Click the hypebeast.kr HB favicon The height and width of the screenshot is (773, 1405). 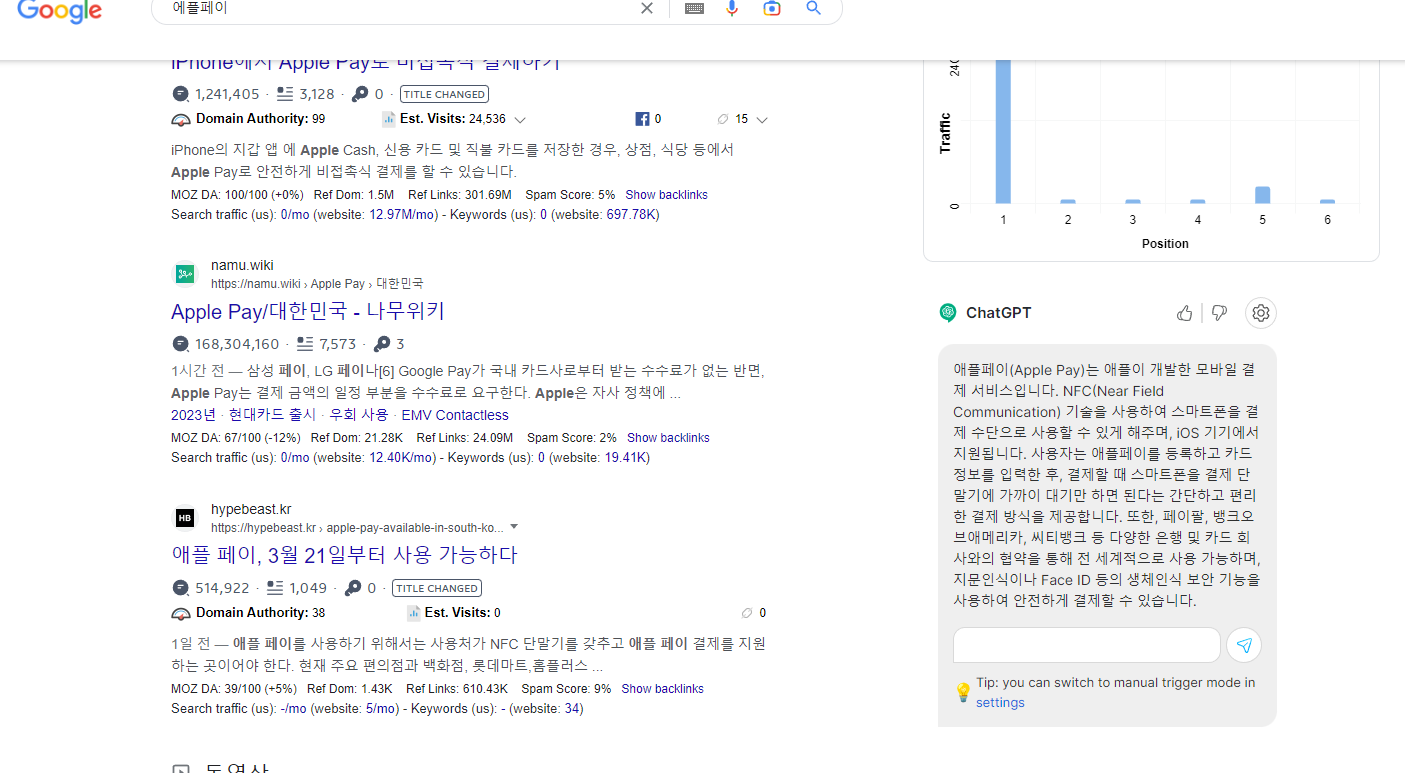[185, 518]
